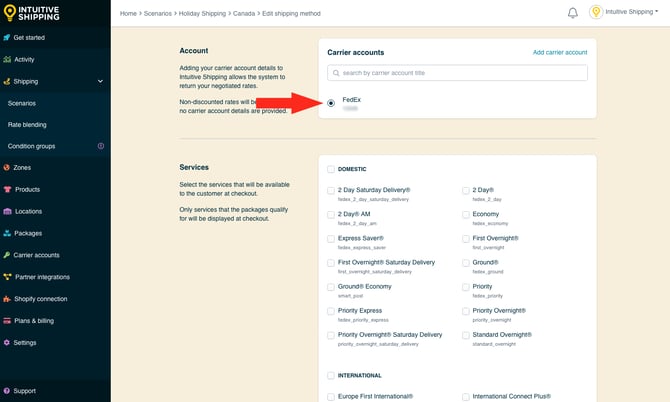Image resolution: width=670 pixels, height=402 pixels.
Task: Click the carrier account search field
Action: coord(457,73)
